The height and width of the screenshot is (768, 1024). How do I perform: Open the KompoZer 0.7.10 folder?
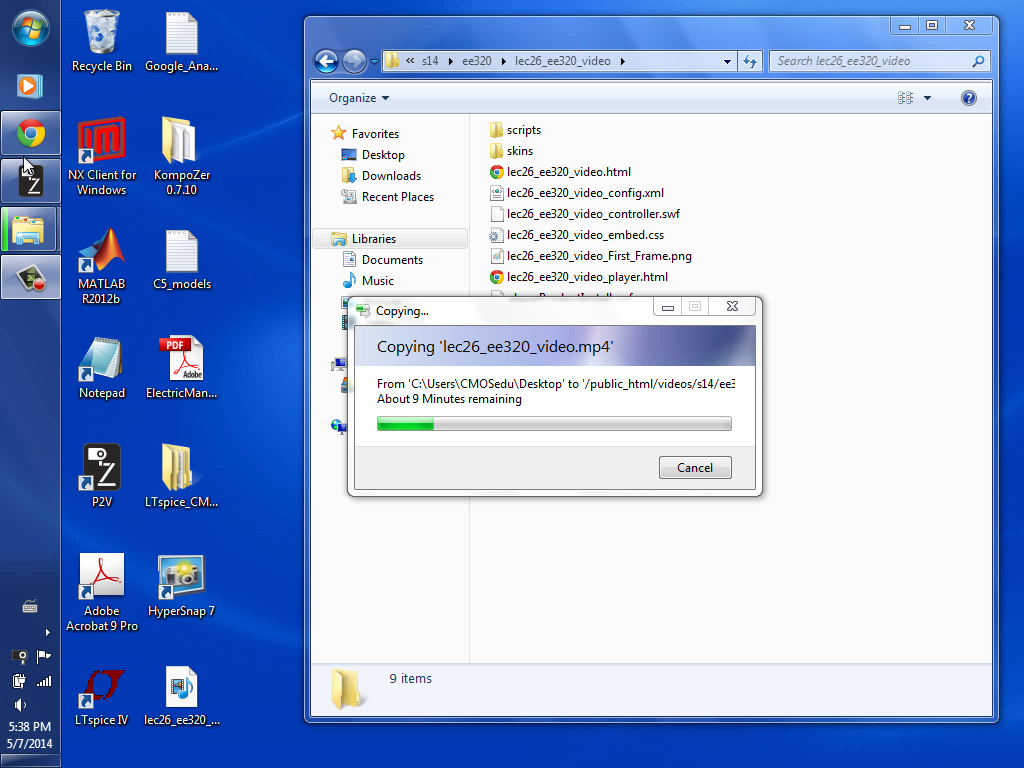click(x=181, y=143)
